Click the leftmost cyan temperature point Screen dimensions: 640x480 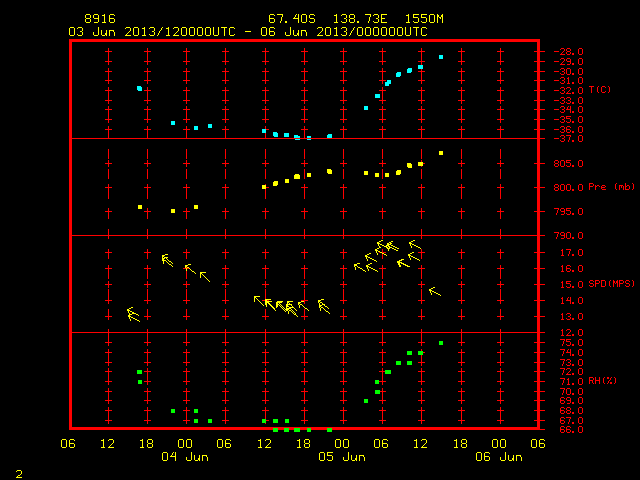[140, 88]
